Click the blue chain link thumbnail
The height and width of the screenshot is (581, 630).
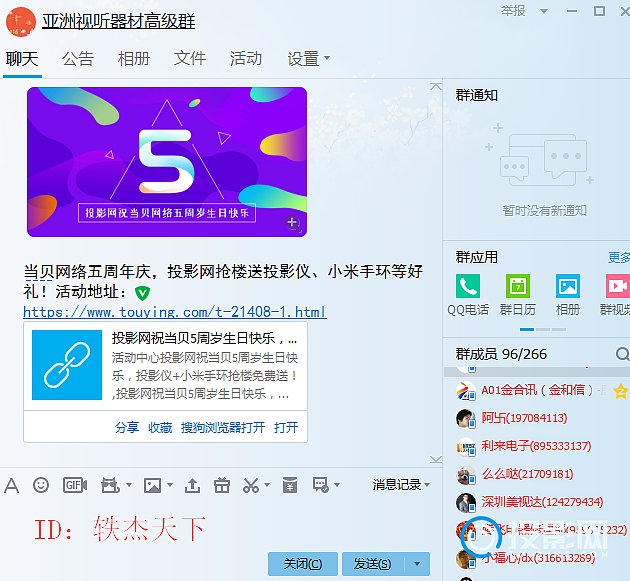tap(67, 365)
